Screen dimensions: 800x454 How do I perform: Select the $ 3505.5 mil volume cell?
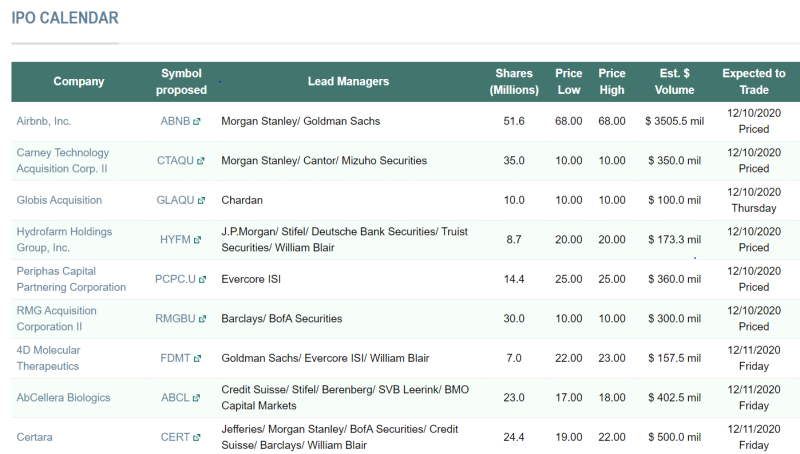(x=674, y=121)
